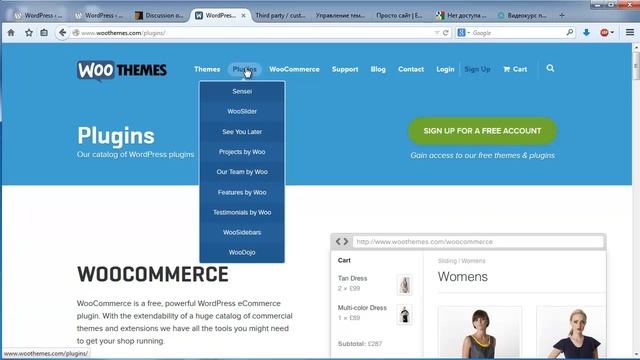Click the site search magnifier icon
This screenshot has height=360, width=640.
coord(550,68)
